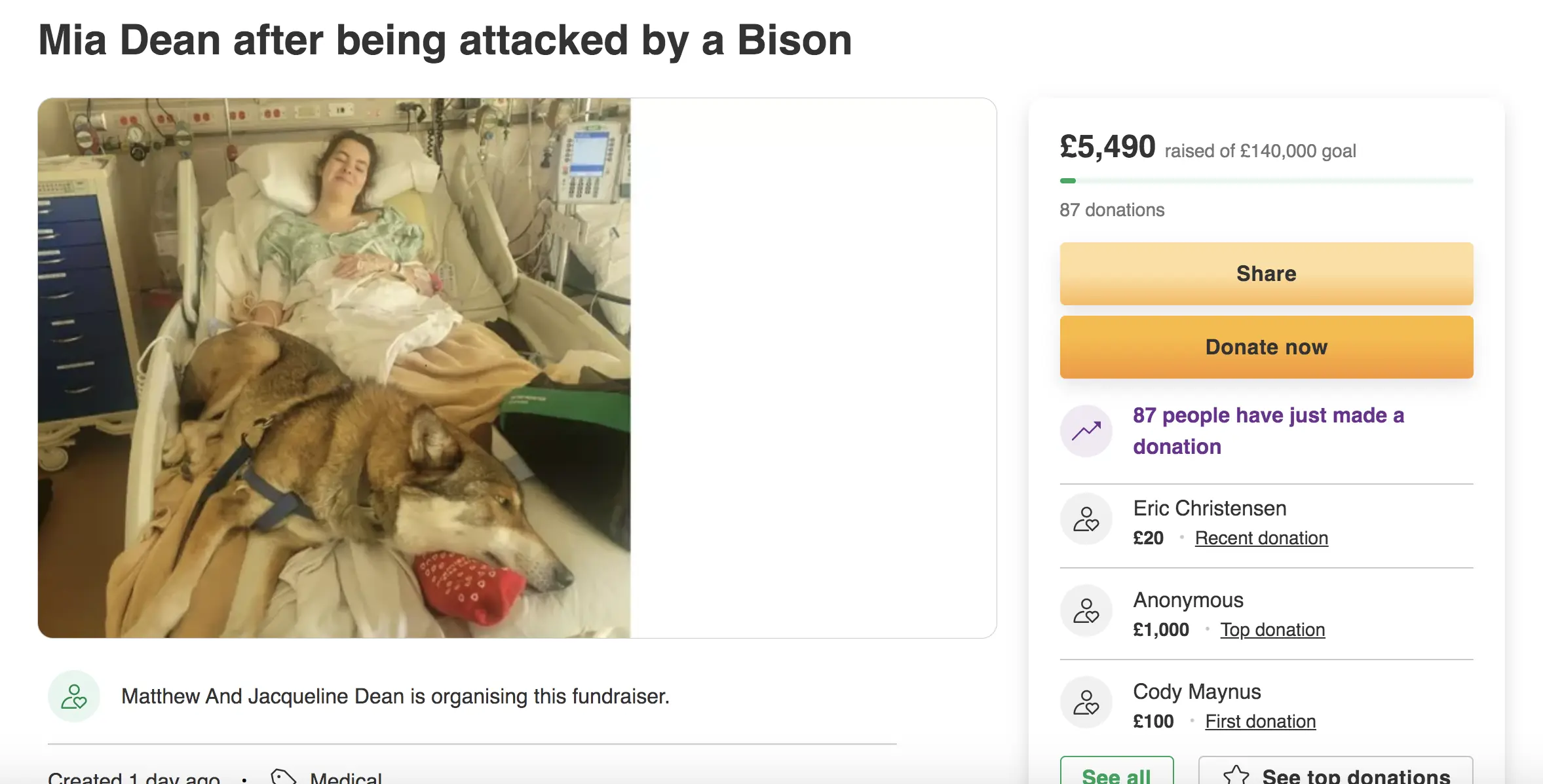Click Cody Maynus's donor avatar icon

[x=1086, y=703]
